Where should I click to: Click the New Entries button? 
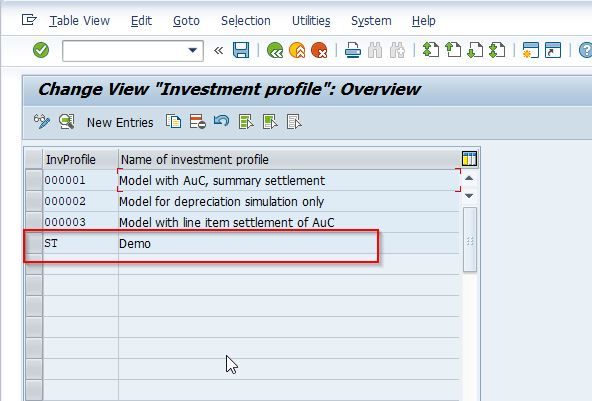(120, 123)
